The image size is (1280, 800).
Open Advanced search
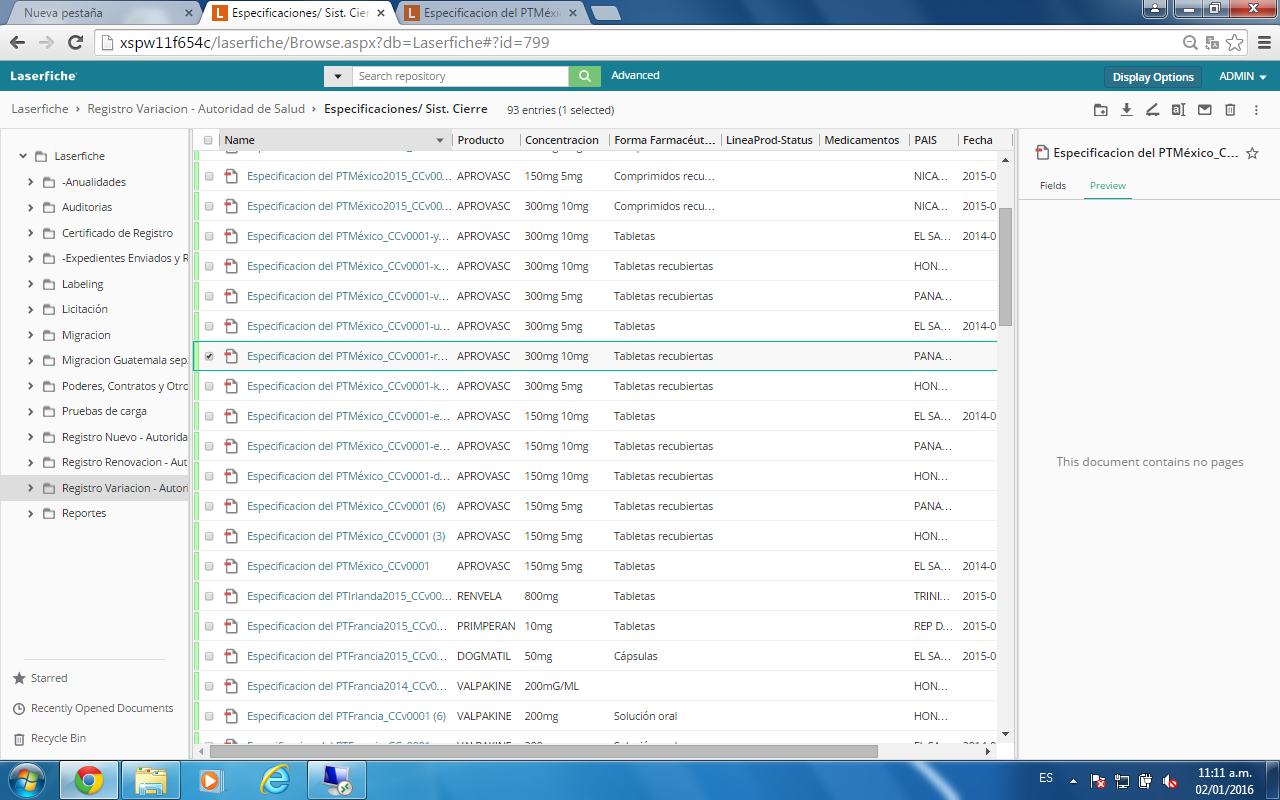click(x=635, y=75)
